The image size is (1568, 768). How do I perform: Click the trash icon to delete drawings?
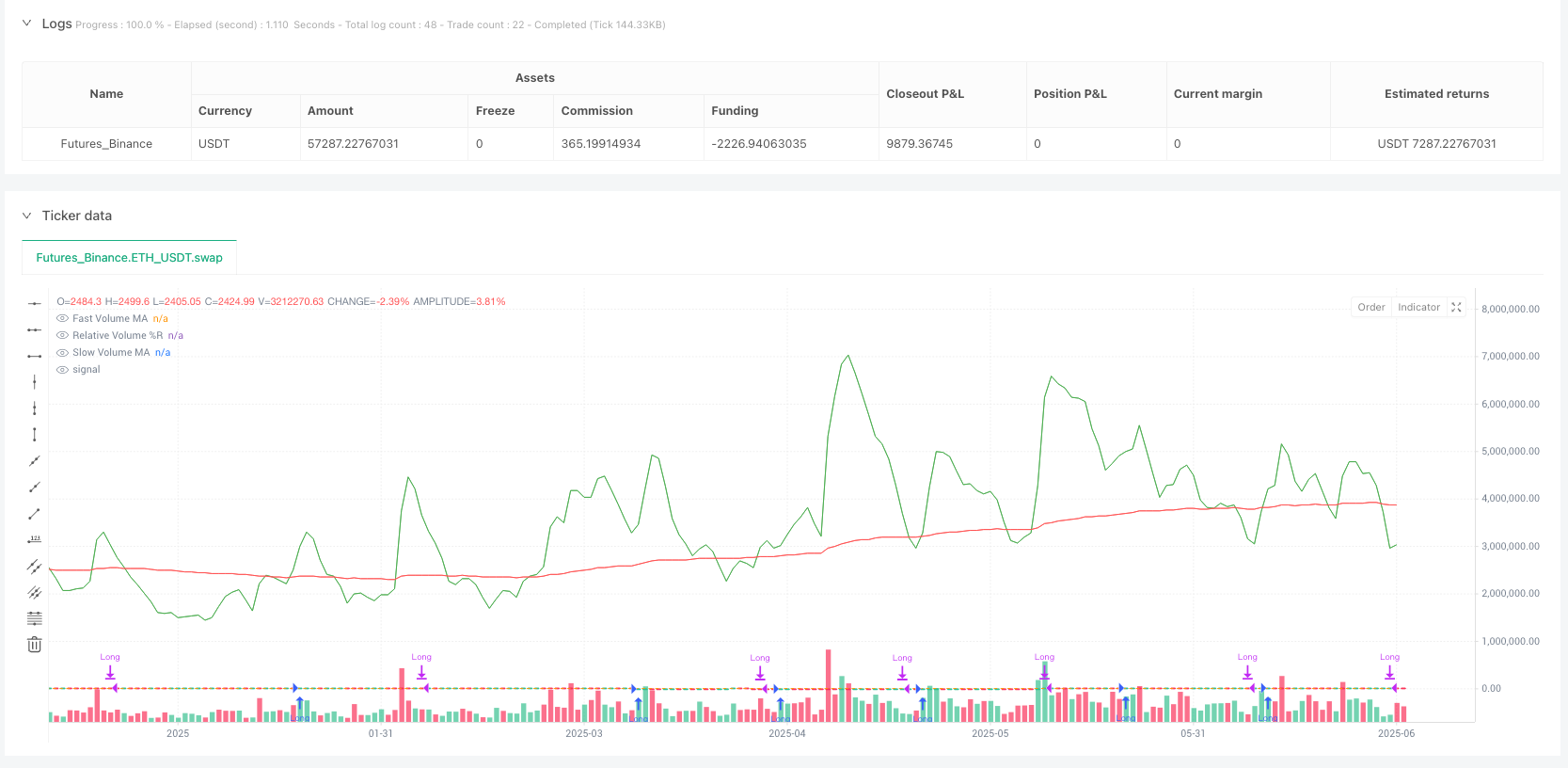click(35, 645)
